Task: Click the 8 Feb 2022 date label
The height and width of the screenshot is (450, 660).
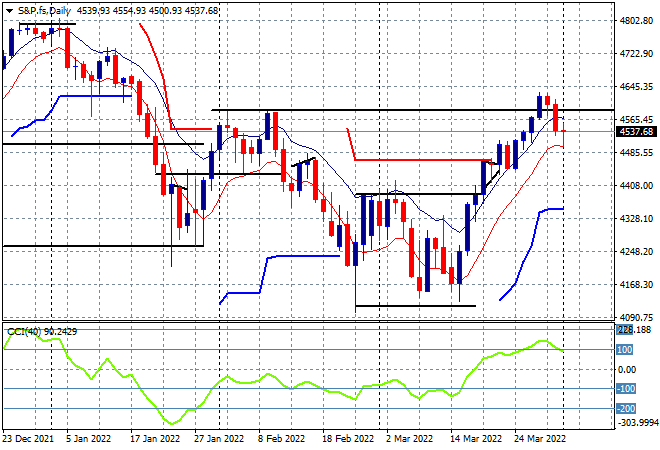Action: tap(281, 439)
